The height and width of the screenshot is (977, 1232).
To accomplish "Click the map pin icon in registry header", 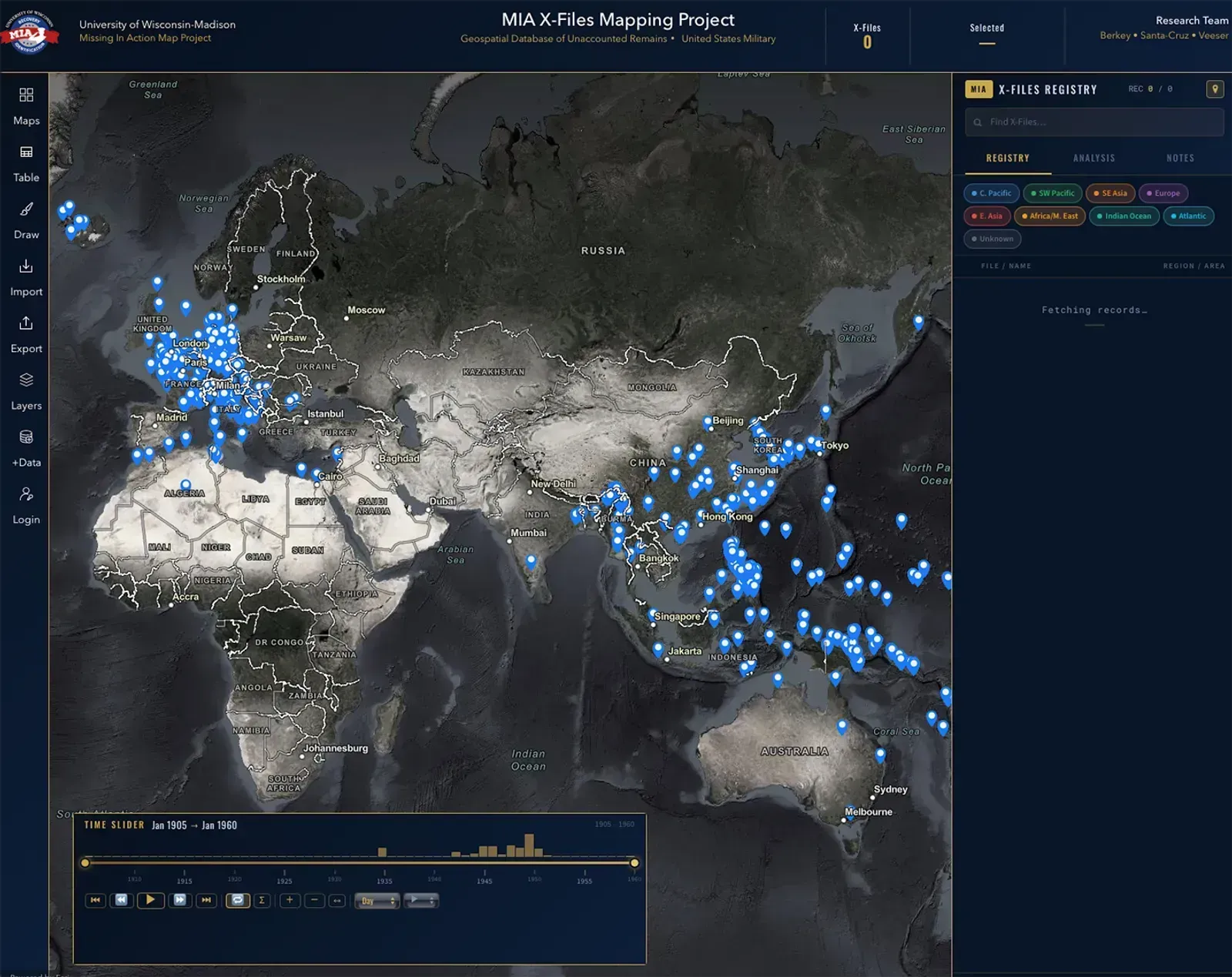I will pos(1214,89).
